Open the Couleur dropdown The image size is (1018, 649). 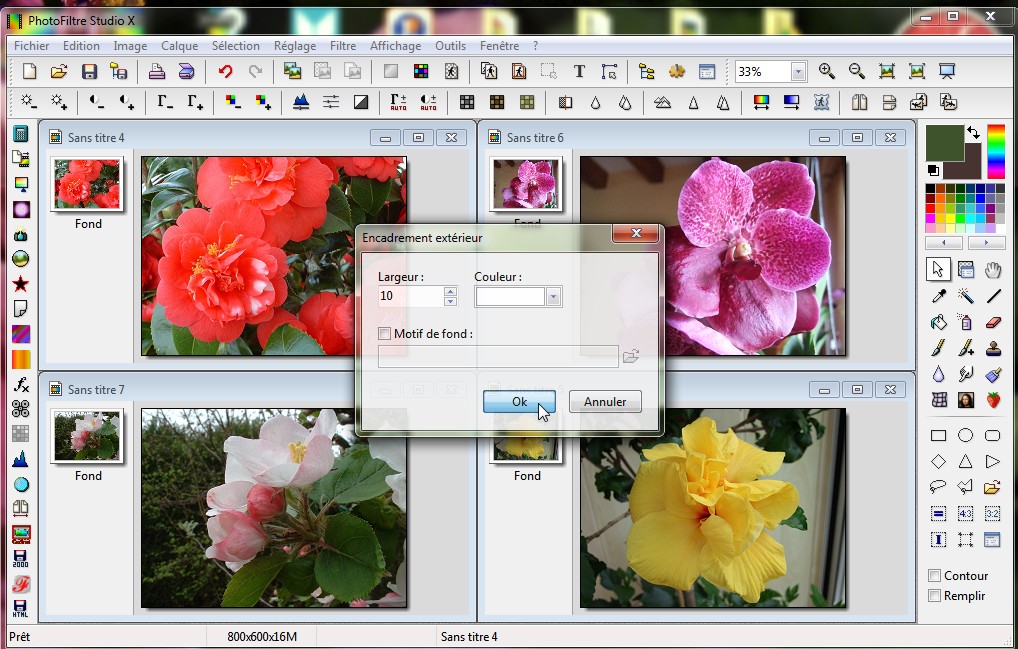coord(553,297)
